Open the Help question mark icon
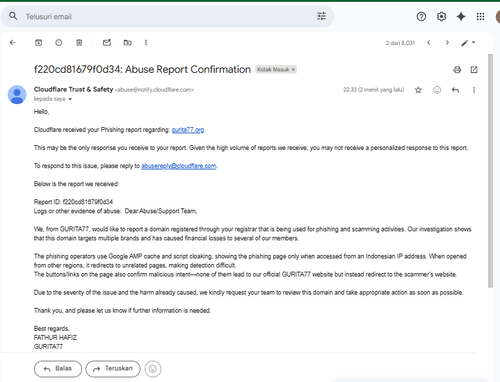The width and height of the screenshot is (500, 382). pos(421,16)
